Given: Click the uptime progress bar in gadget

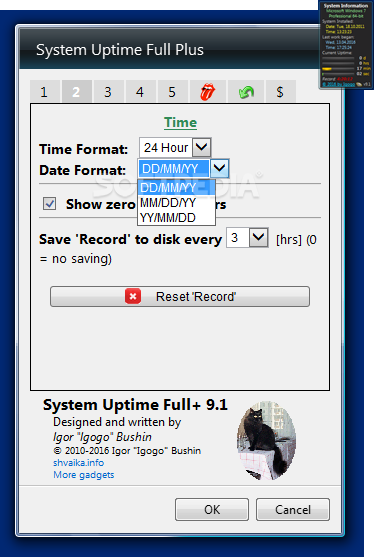Looking at the screenshot, I should coord(338,69).
